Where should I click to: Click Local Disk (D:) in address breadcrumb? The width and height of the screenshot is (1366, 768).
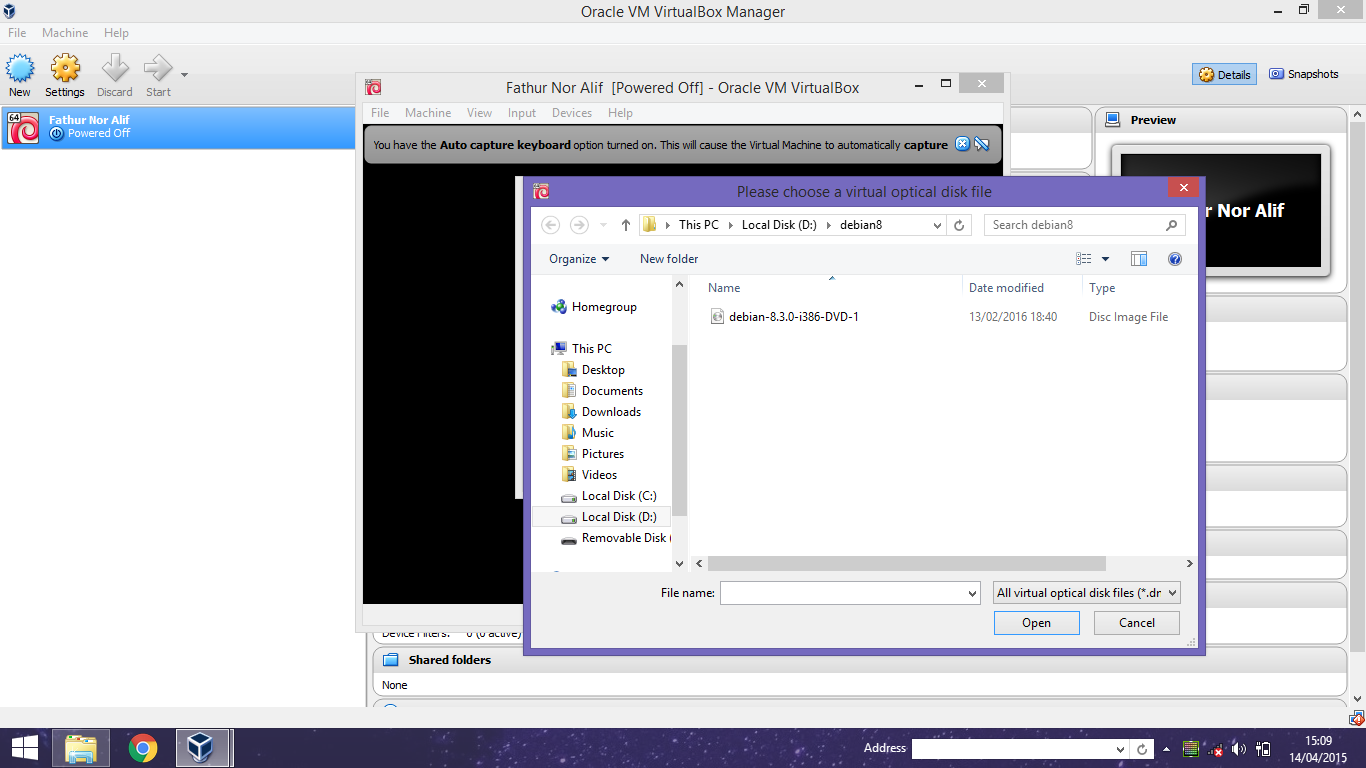pos(779,225)
